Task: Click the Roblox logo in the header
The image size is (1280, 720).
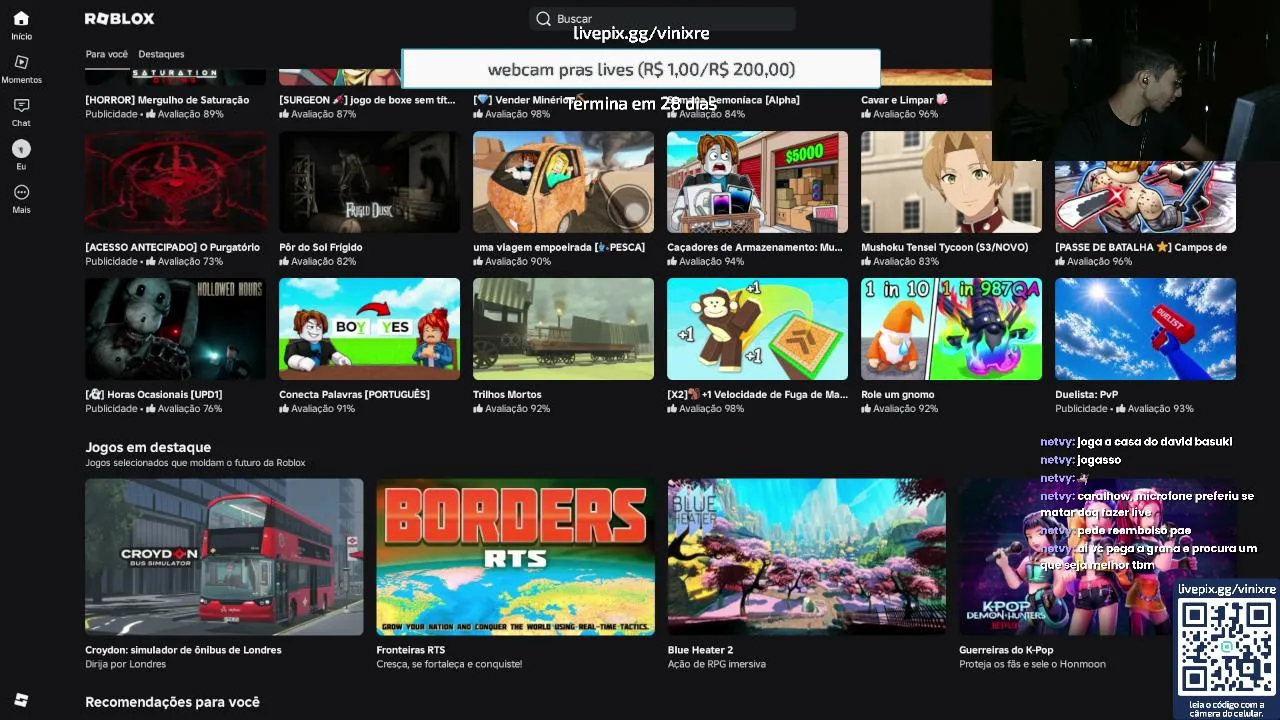Action: (119, 19)
